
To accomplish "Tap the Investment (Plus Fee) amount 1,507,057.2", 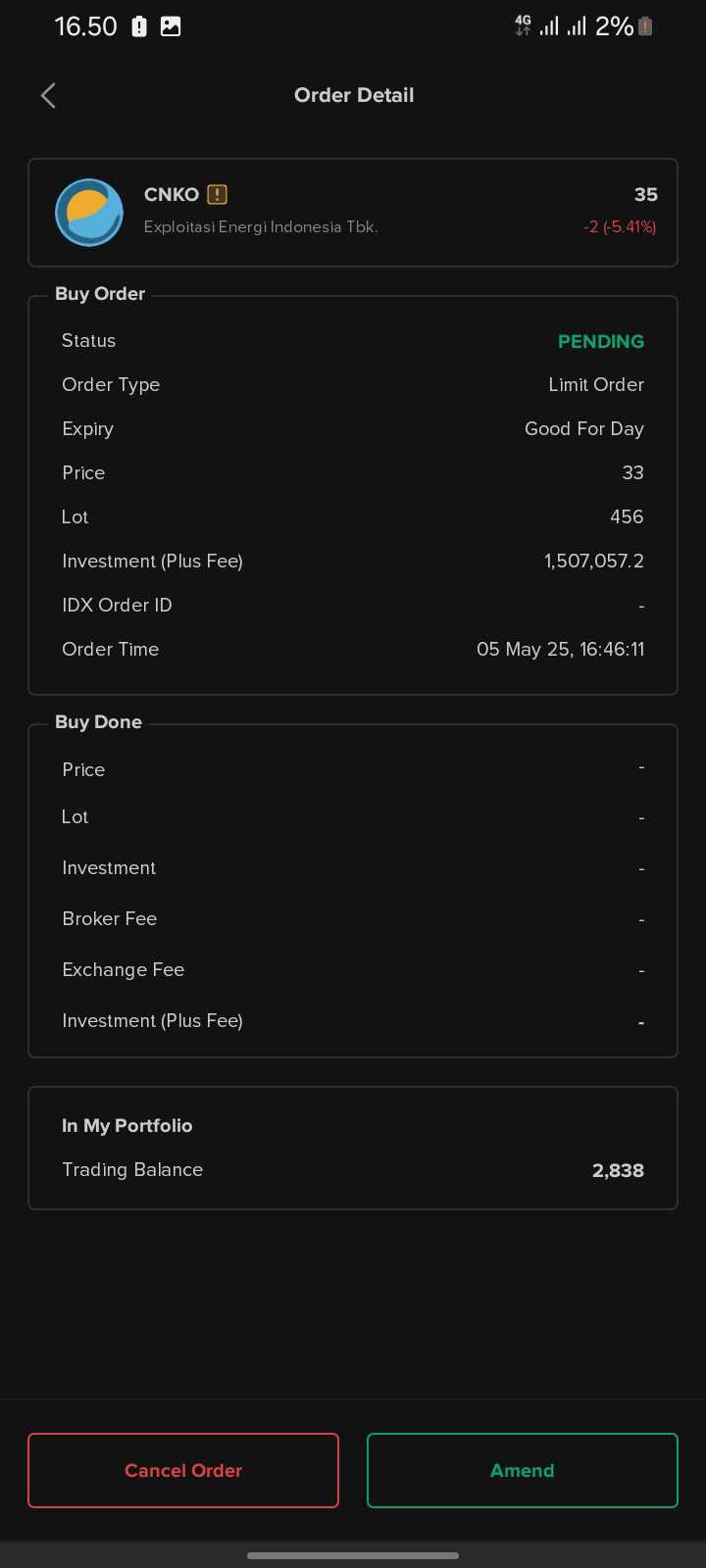I will [594, 561].
